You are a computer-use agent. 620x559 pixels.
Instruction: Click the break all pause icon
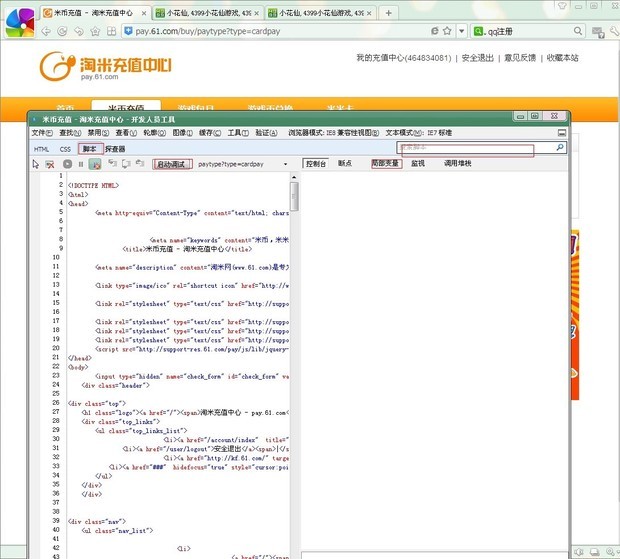point(81,163)
